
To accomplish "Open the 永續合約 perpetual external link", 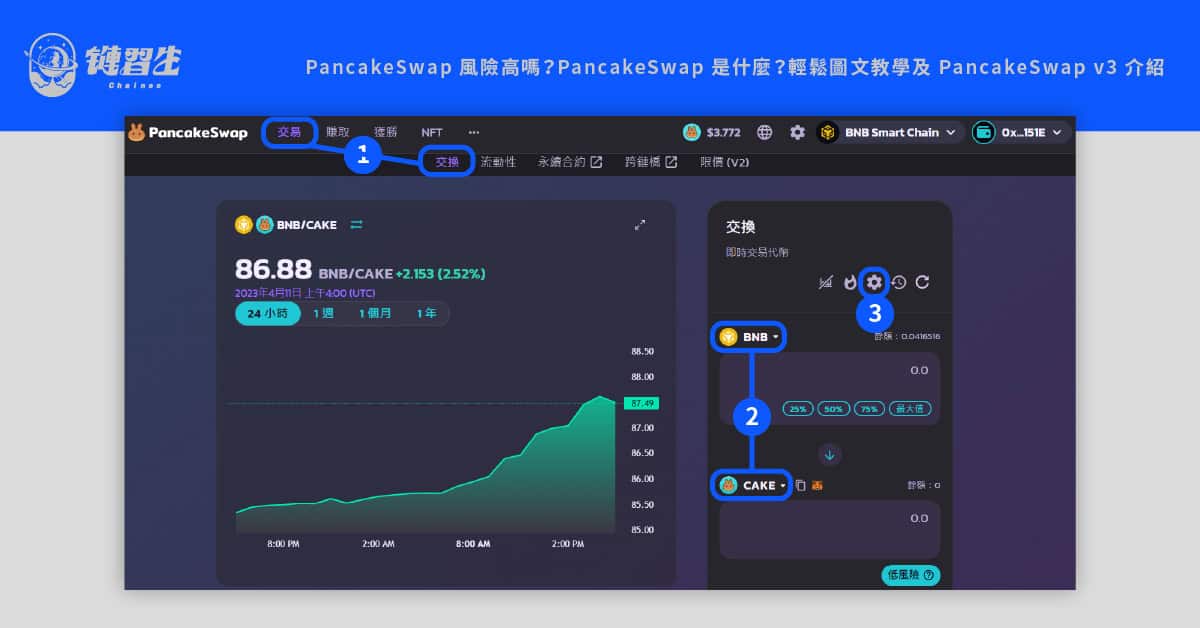I will (570, 162).
